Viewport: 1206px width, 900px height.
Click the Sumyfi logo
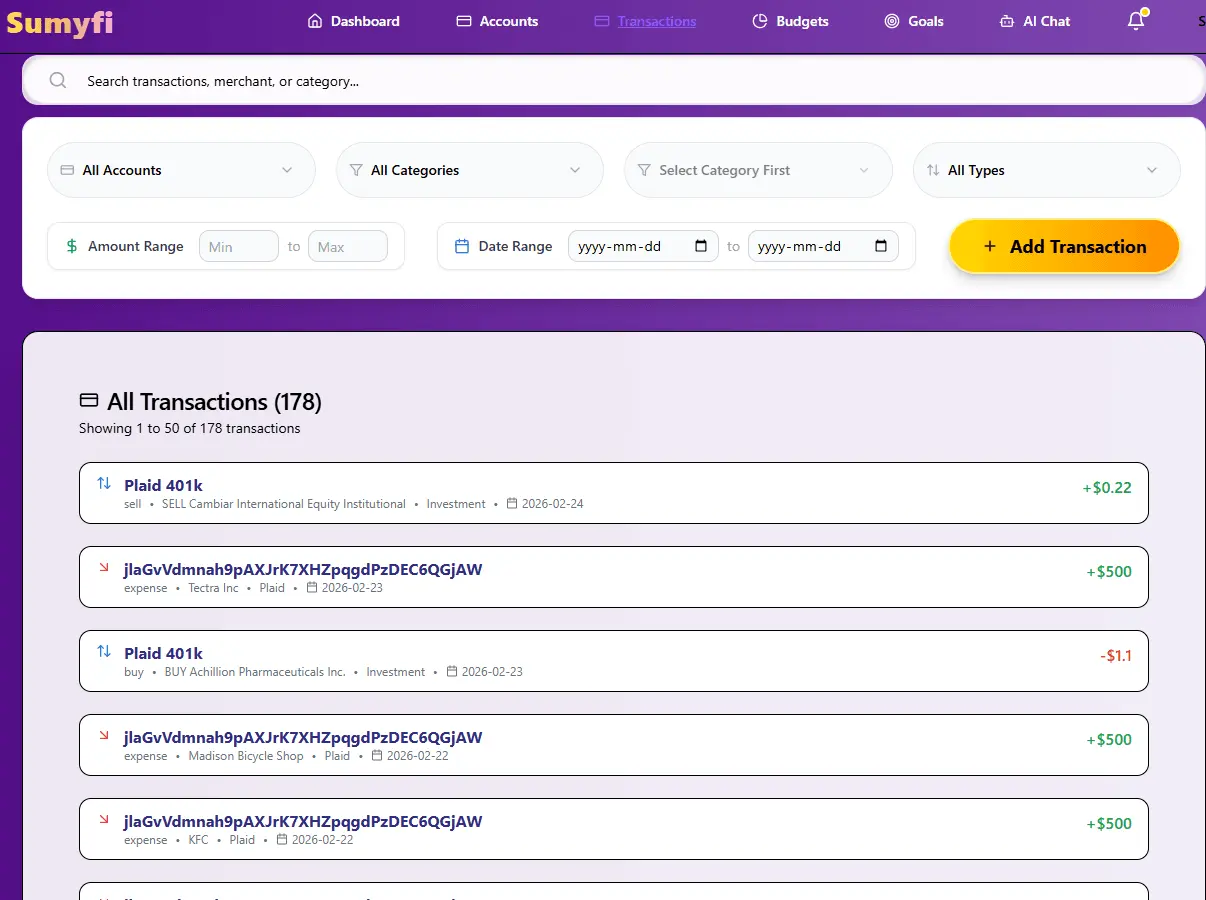point(59,21)
